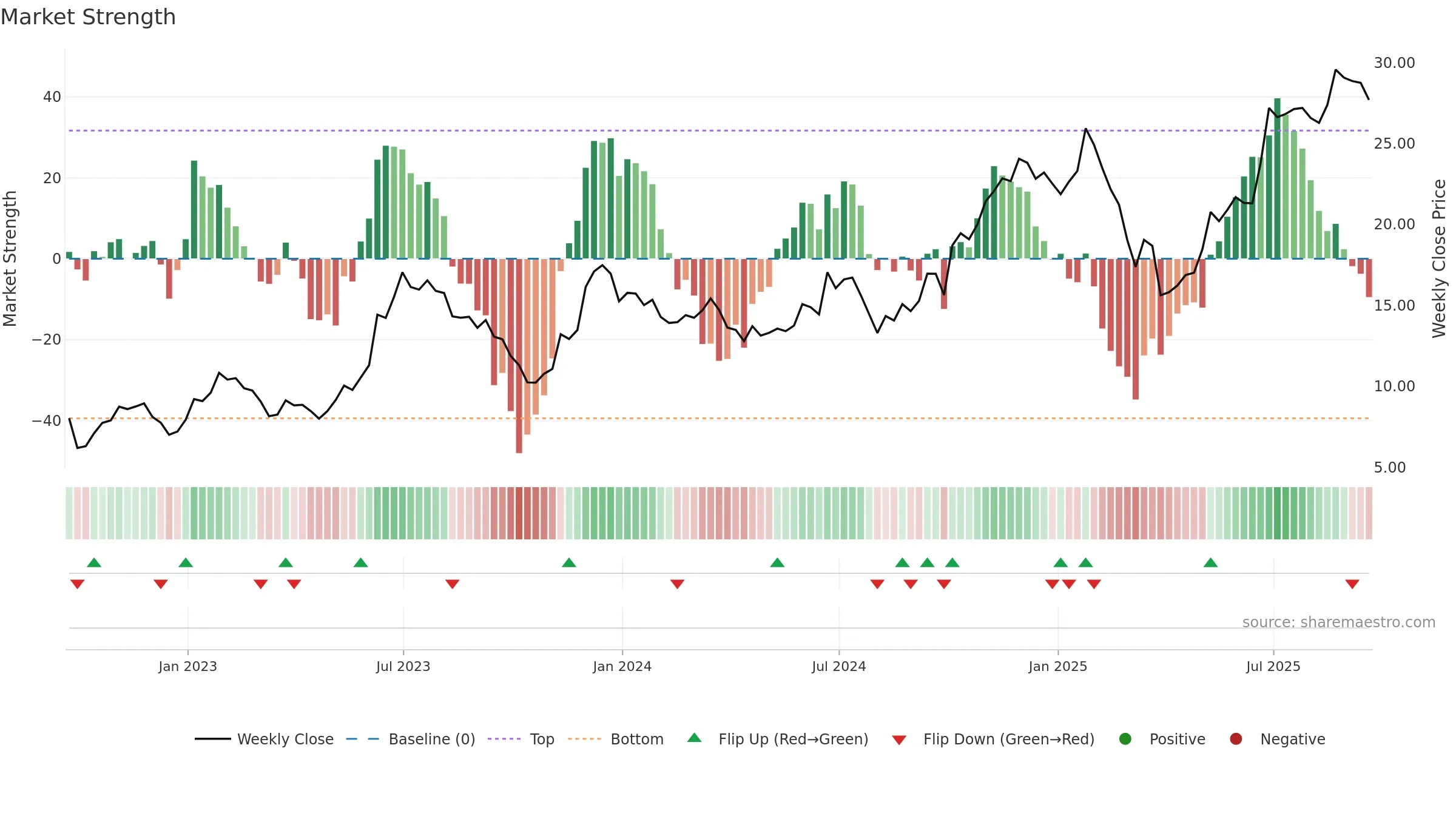The height and width of the screenshot is (819, 1456).
Task: Toggle the Bottom legend entry
Action: (x=616, y=739)
